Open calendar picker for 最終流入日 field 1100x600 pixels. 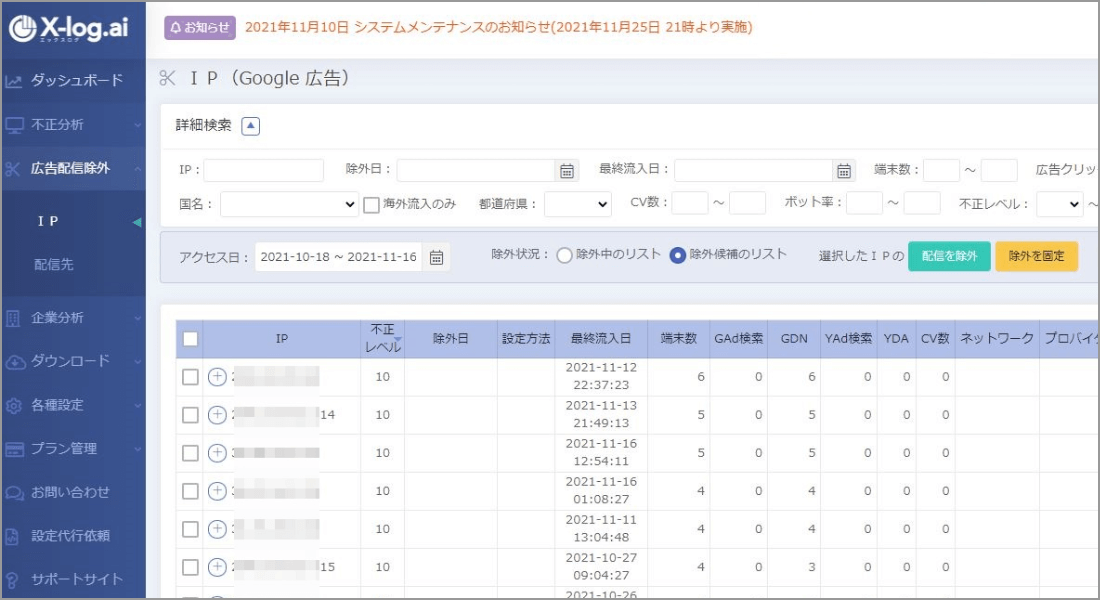point(844,170)
